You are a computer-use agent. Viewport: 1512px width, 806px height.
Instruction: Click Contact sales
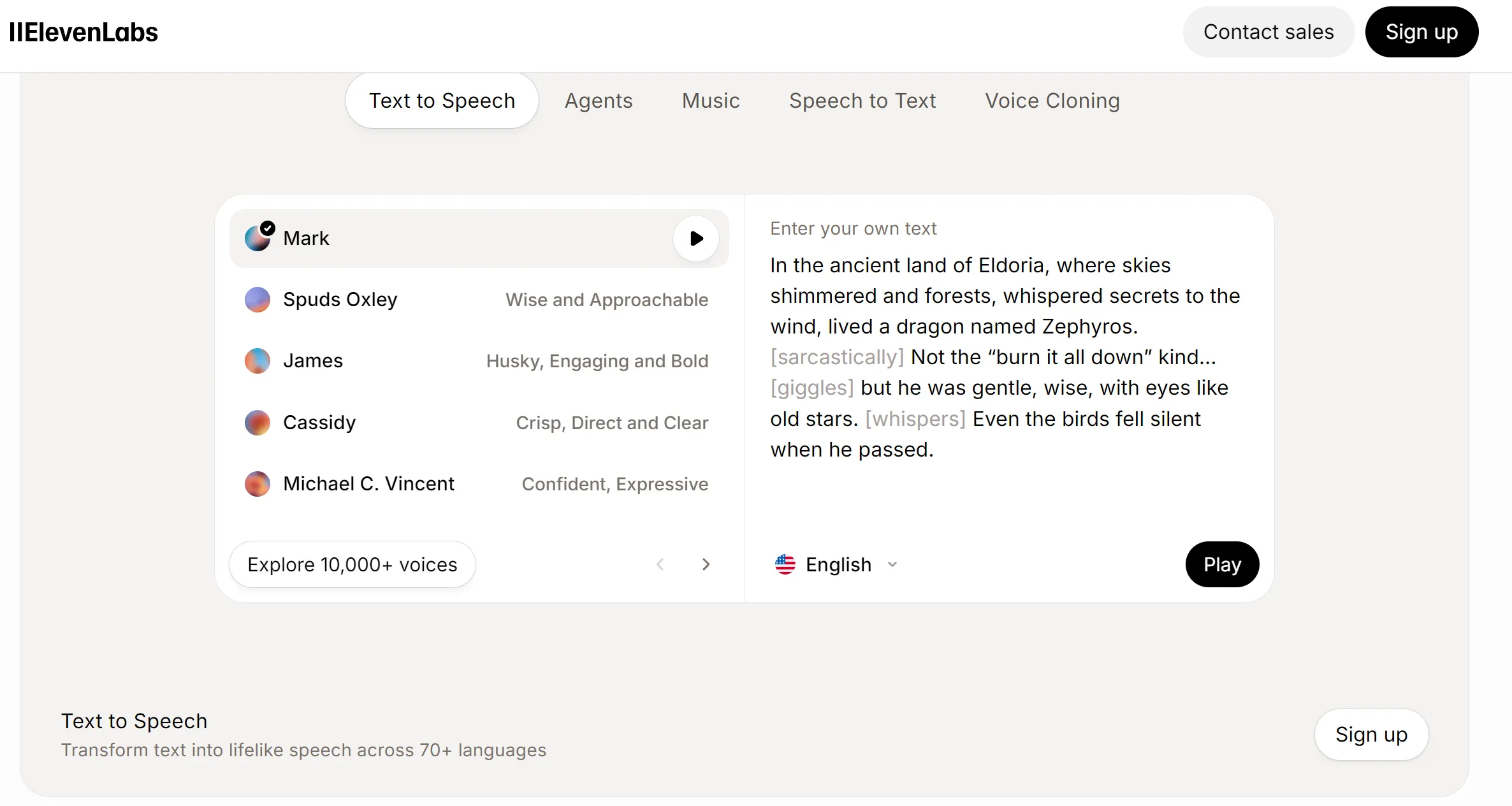point(1268,31)
